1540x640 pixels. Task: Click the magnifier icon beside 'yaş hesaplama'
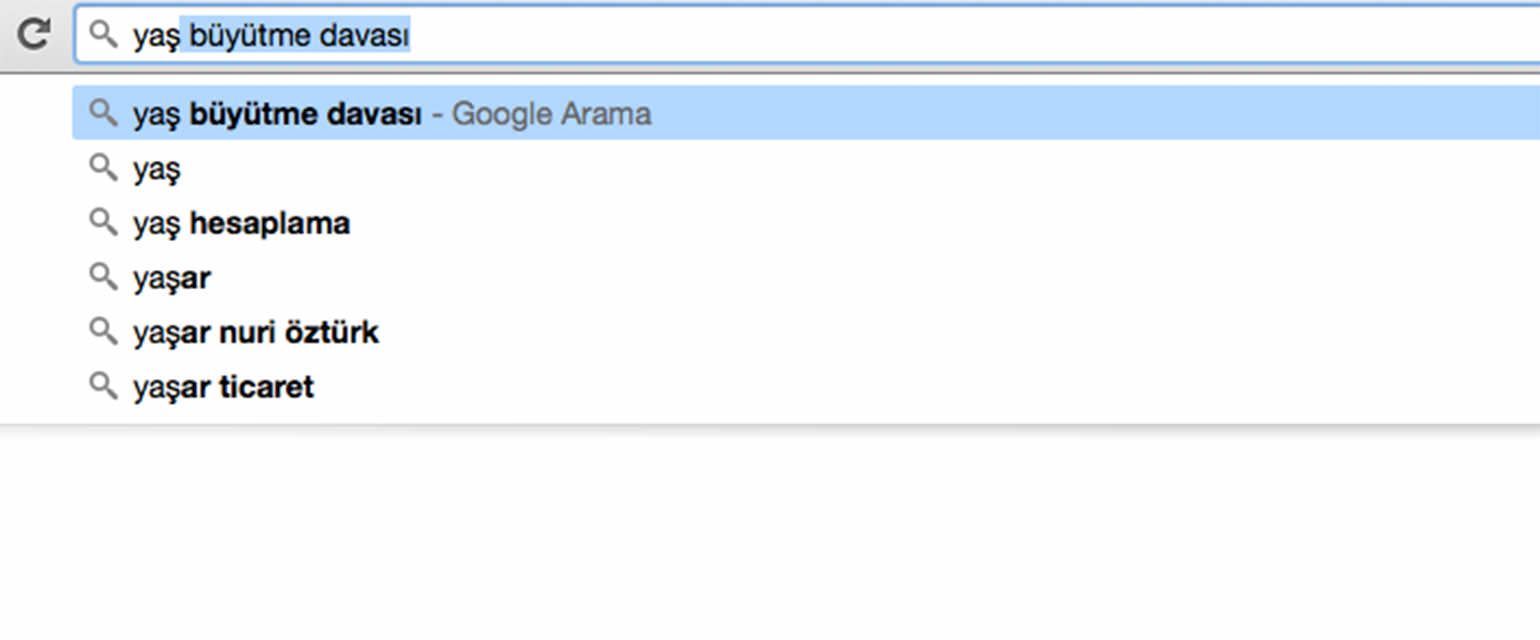pos(103,221)
